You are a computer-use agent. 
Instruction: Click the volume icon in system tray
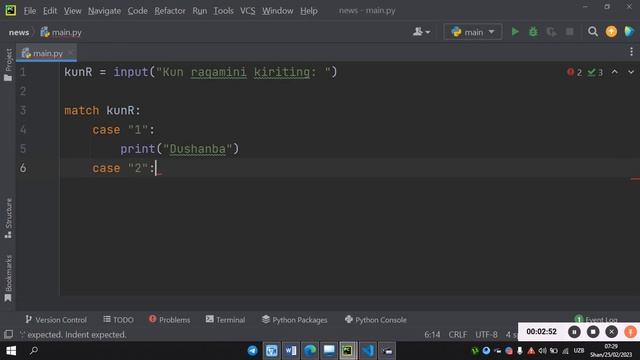point(542,351)
